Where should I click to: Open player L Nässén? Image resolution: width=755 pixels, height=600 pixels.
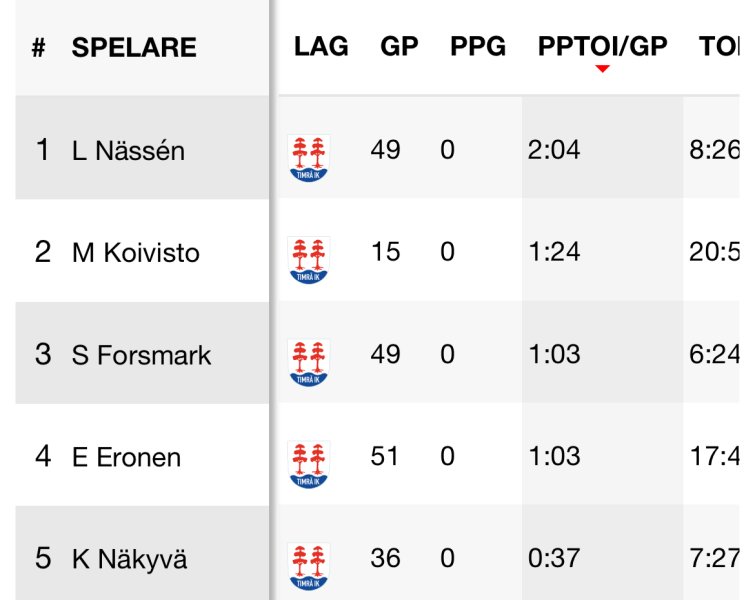tap(128, 151)
